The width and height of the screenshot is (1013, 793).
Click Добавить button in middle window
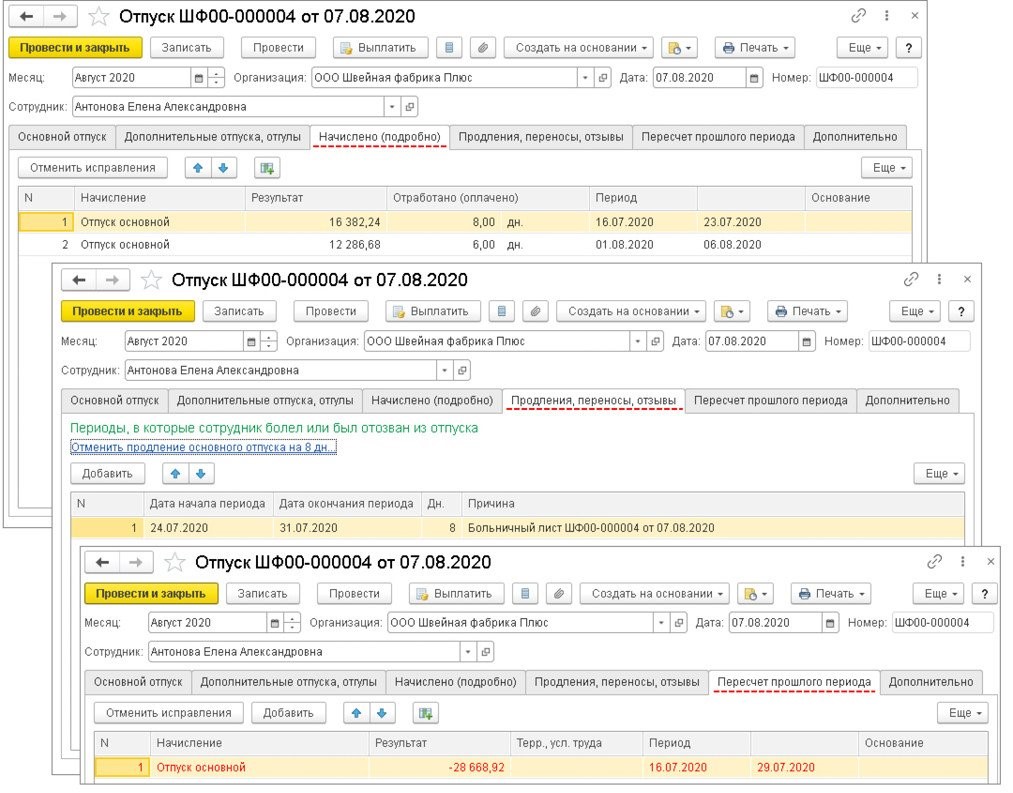pos(107,474)
